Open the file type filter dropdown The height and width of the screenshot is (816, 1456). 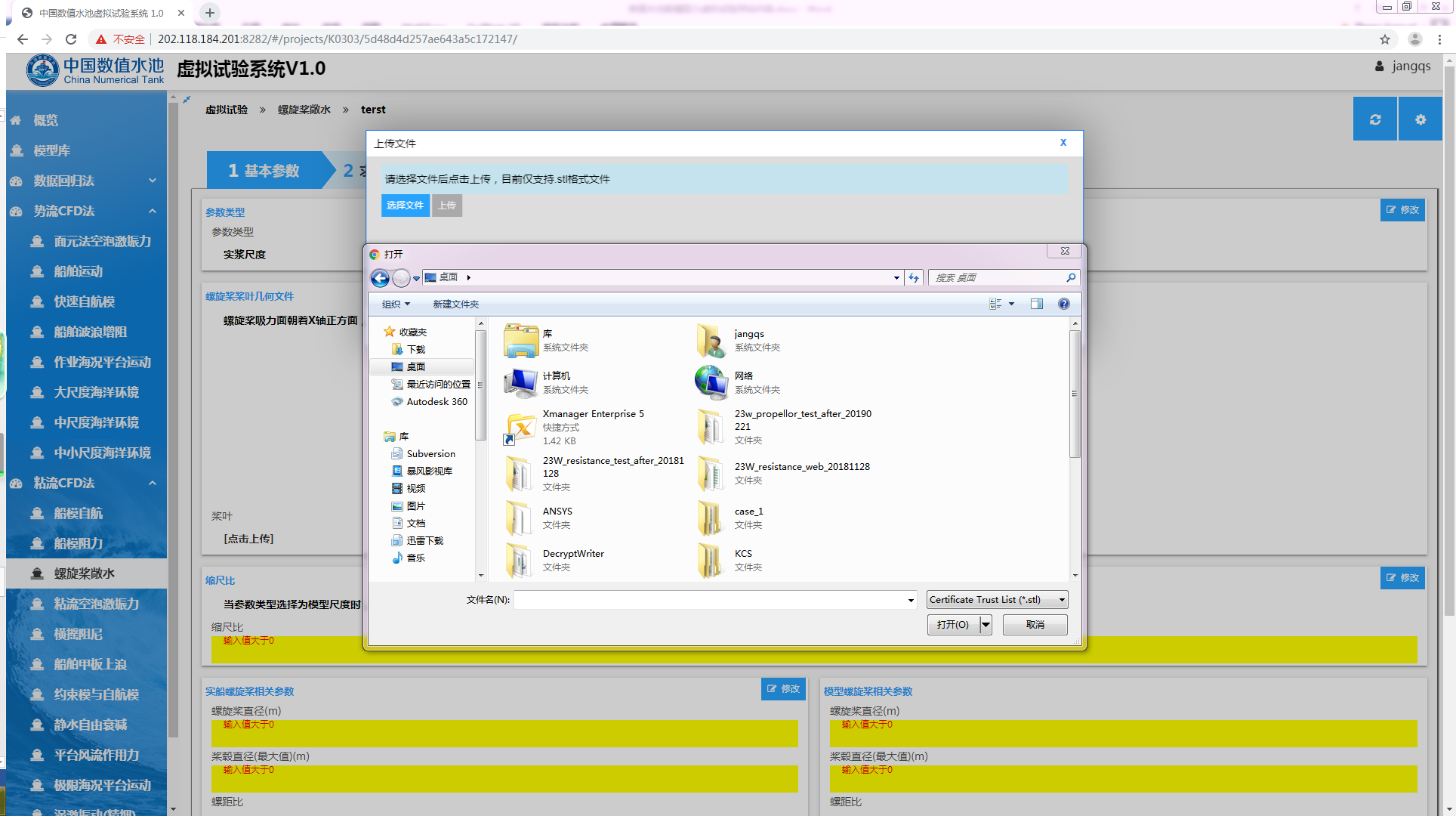click(x=997, y=600)
